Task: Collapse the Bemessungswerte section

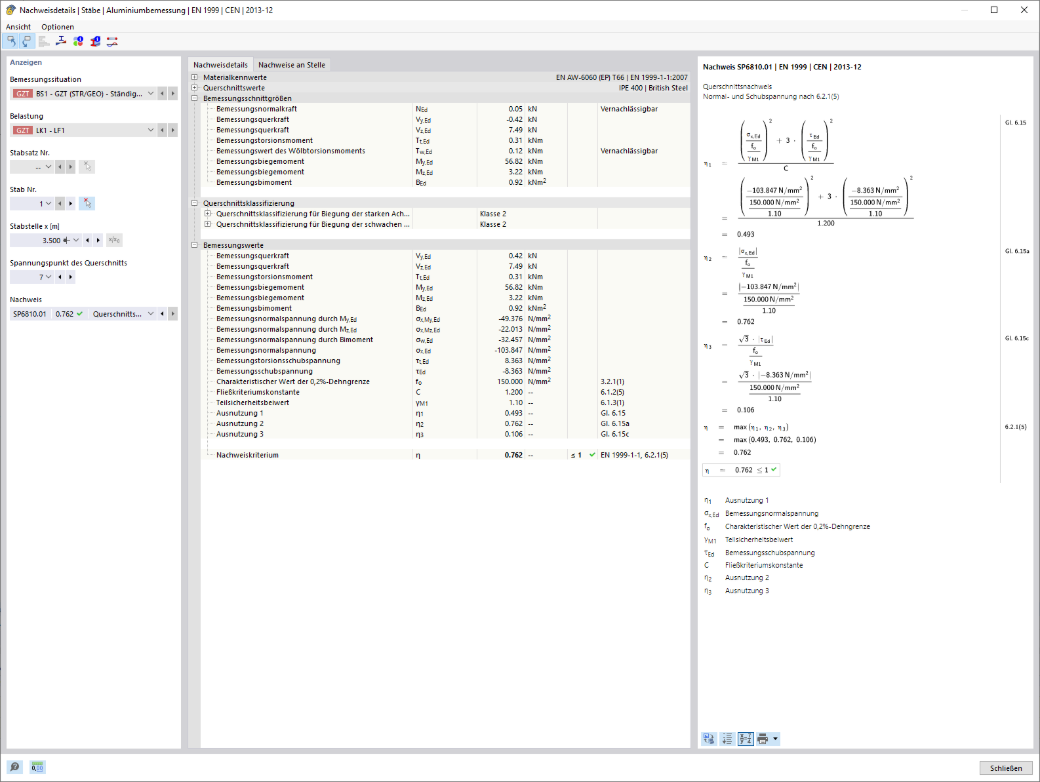Action: coord(194,245)
